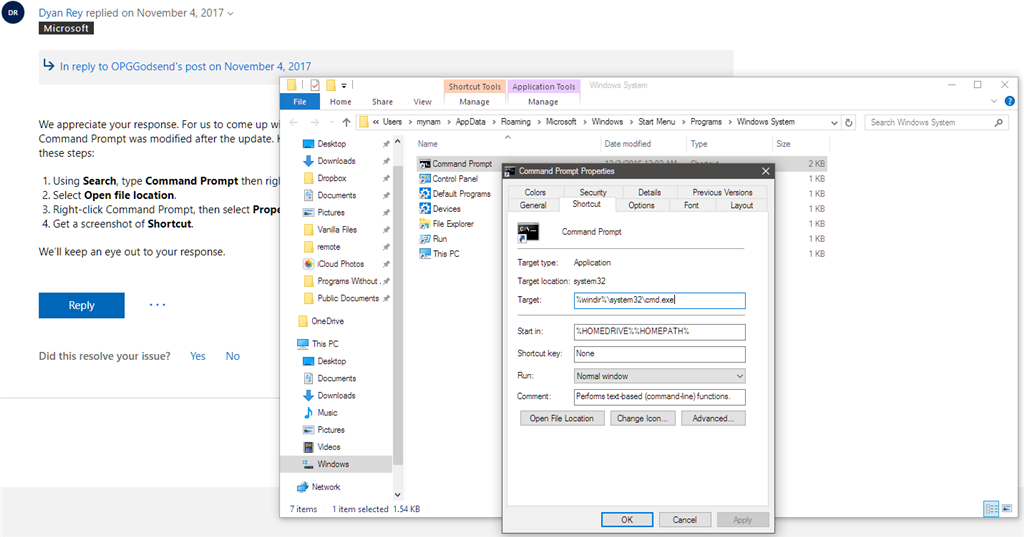Image resolution: width=1024 pixels, height=537 pixels.
Task: Click into the Target input field
Action: (x=660, y=300)
